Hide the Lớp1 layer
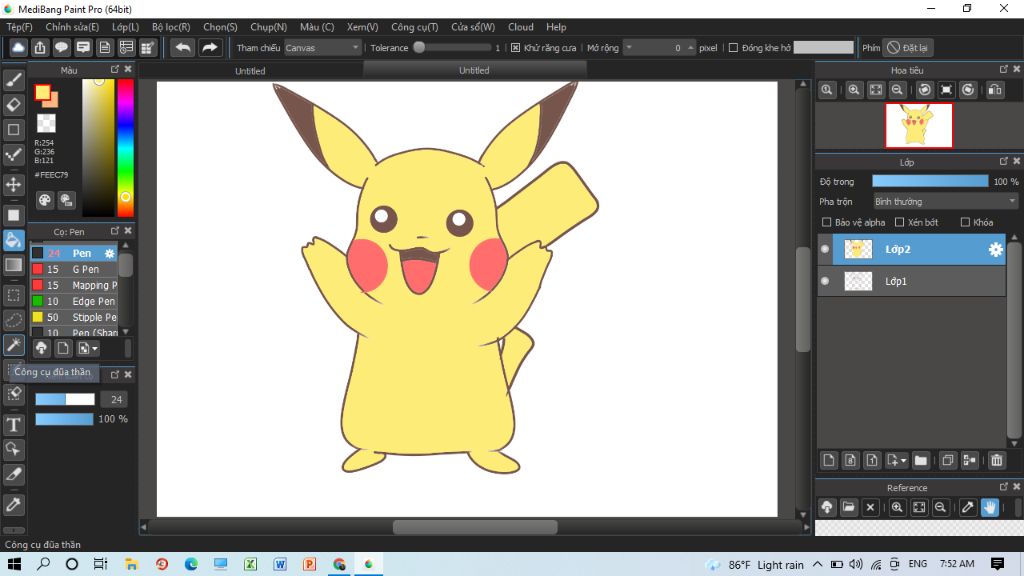This screenshot has height=576, width=1024. 825,281
